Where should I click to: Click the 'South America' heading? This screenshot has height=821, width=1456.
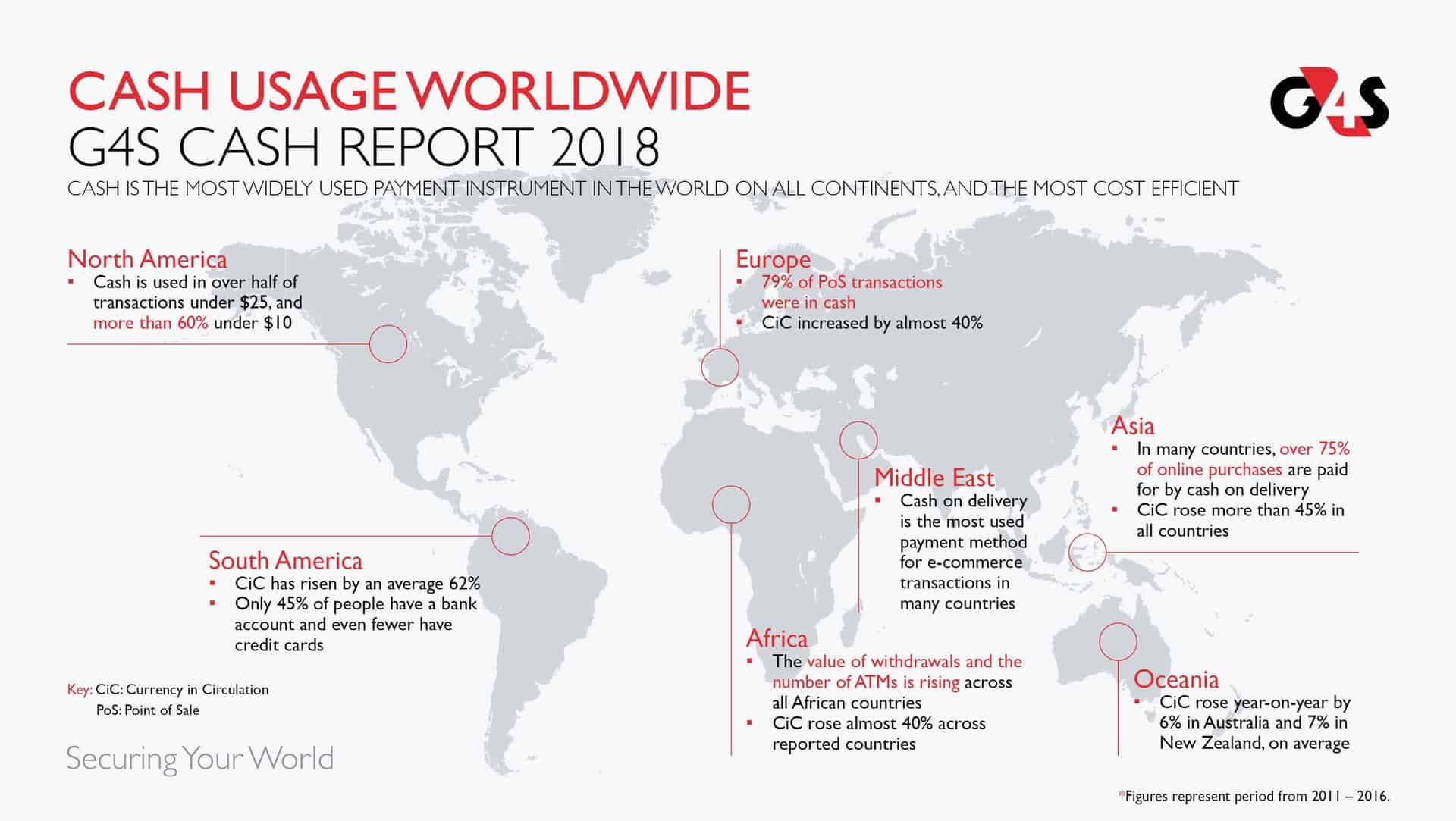click(x=285, y=560)
